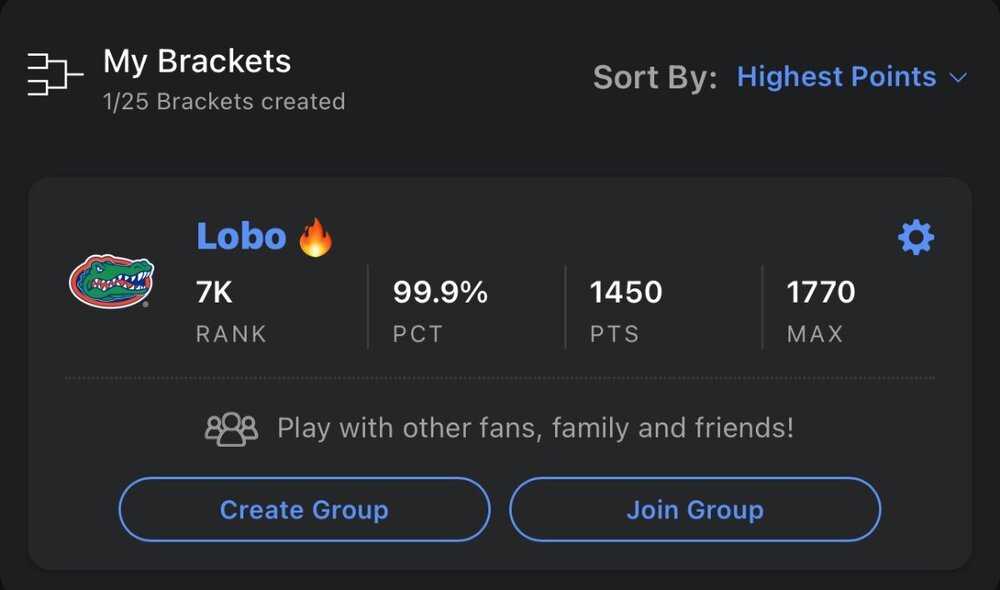1000x590 pixels.
Task: Open bracket settings with the gear icon
Action: [916, 238]
